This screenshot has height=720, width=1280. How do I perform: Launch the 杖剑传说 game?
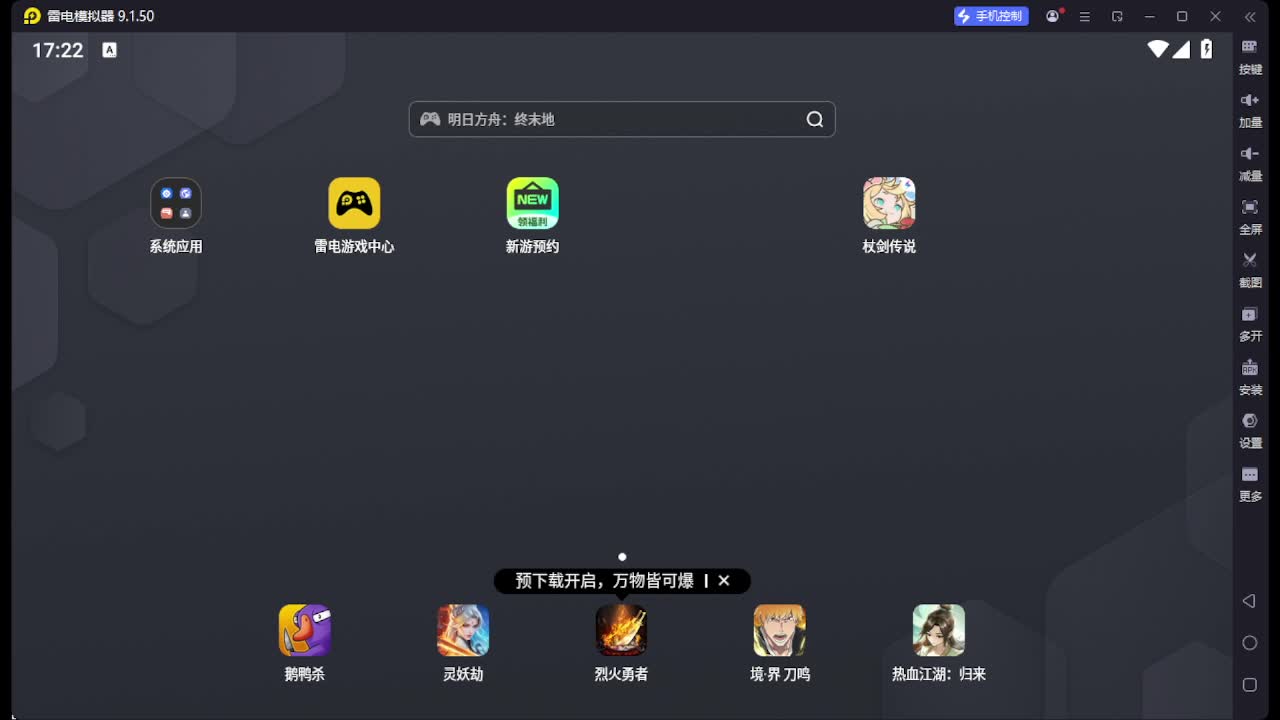(x=889, y=204)
